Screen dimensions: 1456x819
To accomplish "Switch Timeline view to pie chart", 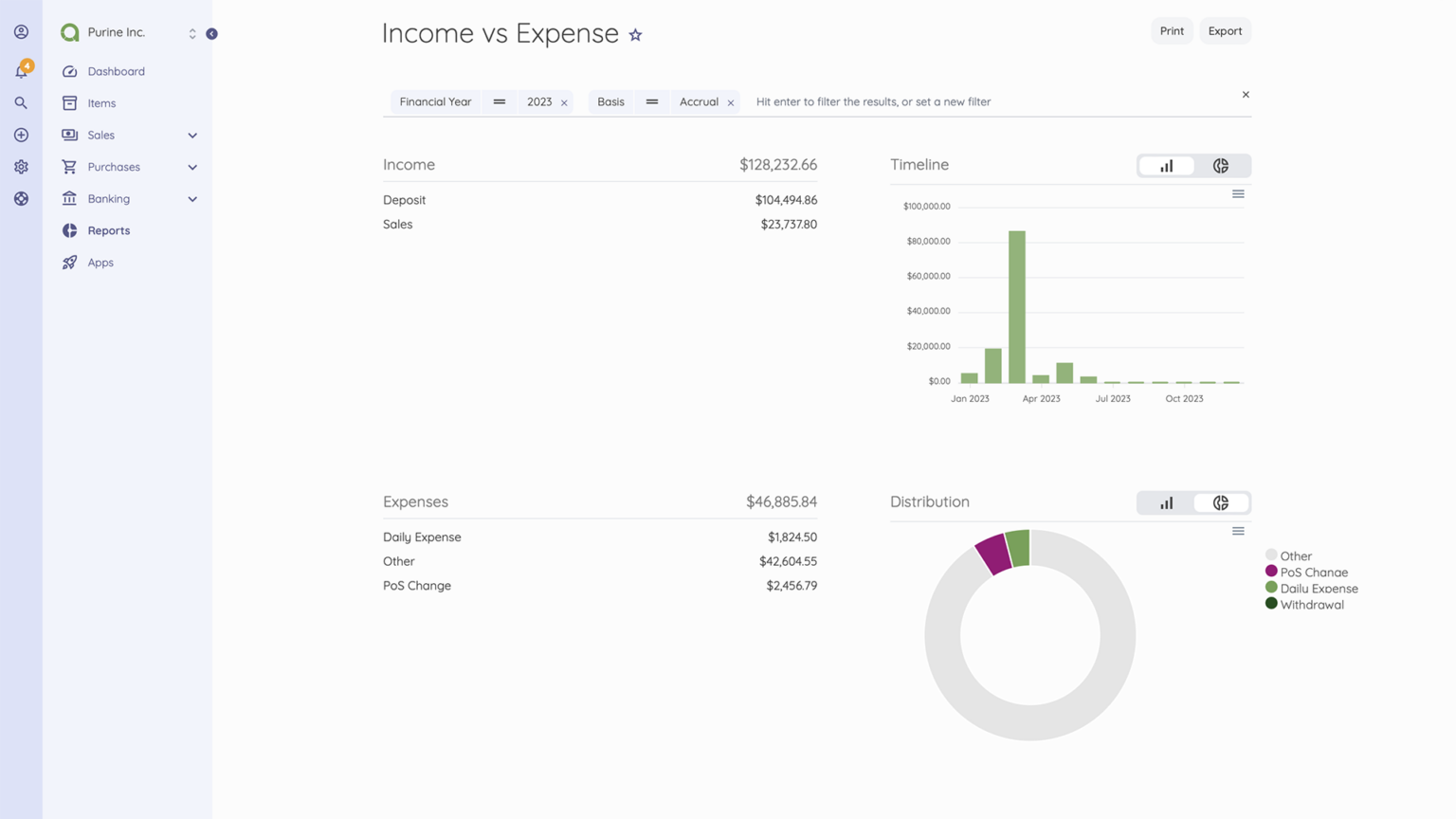I will [x=1222, y=165].
